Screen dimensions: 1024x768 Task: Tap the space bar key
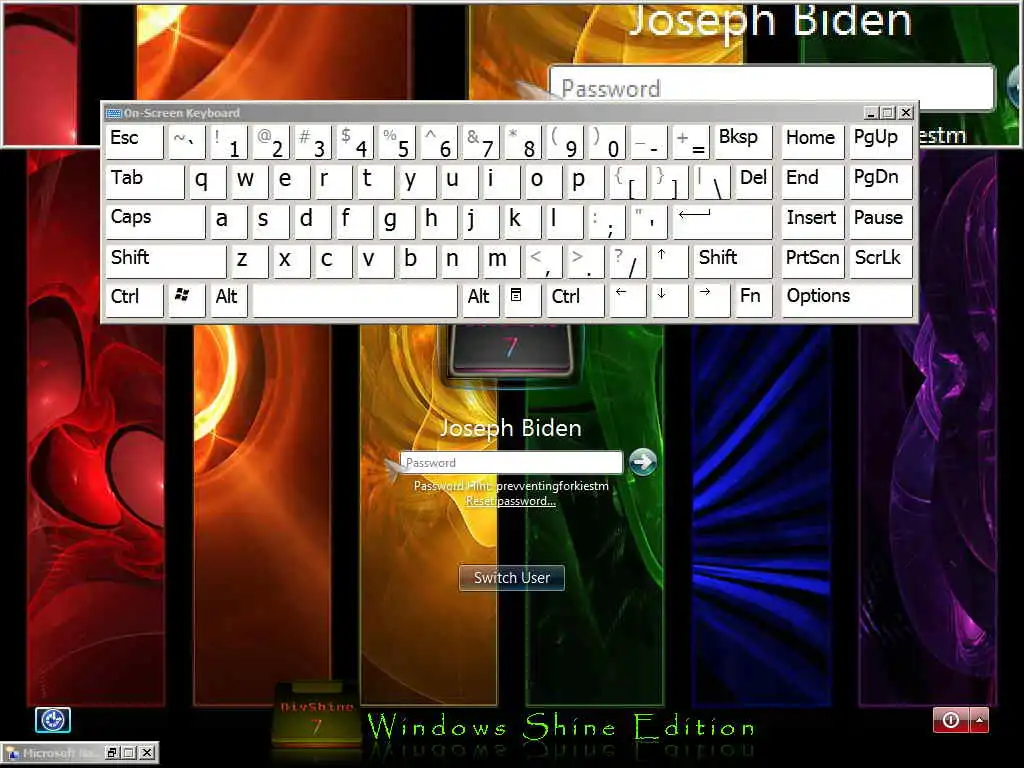(x=355, y=299)
